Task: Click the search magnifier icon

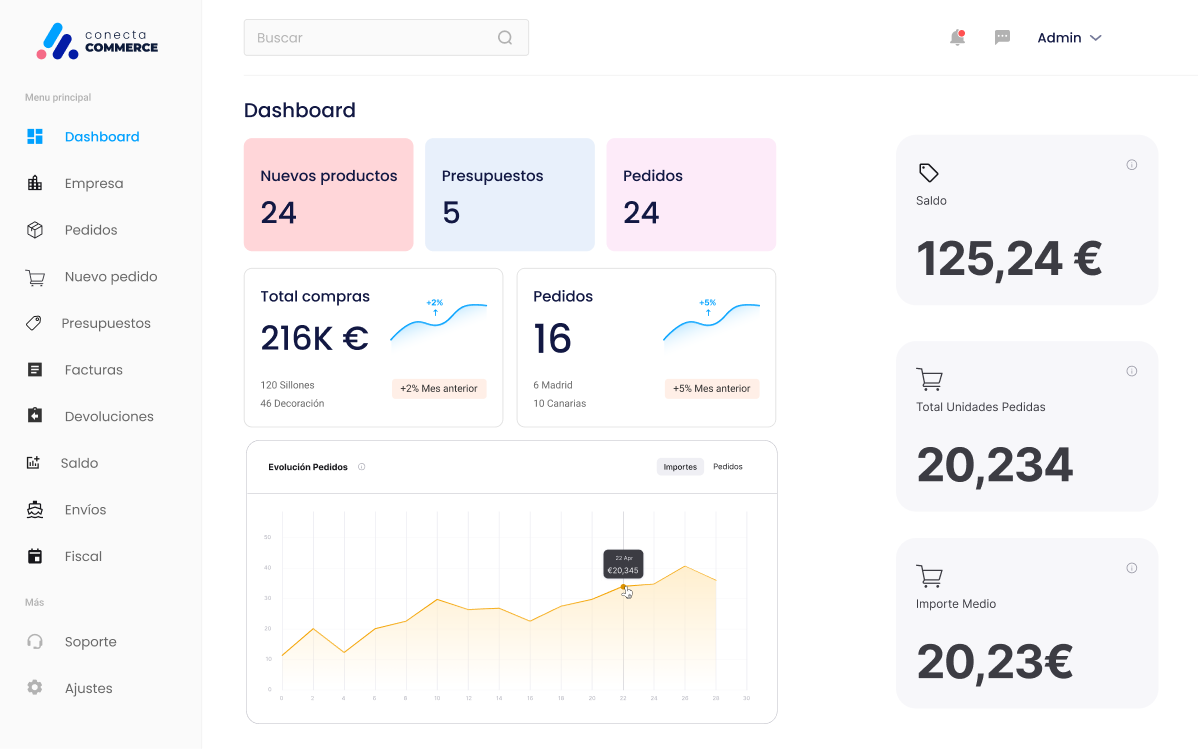Action: click(x=505, y=38)
